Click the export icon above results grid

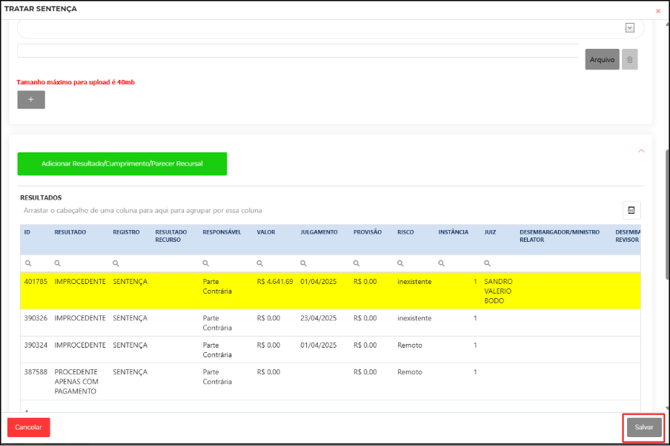631,210
